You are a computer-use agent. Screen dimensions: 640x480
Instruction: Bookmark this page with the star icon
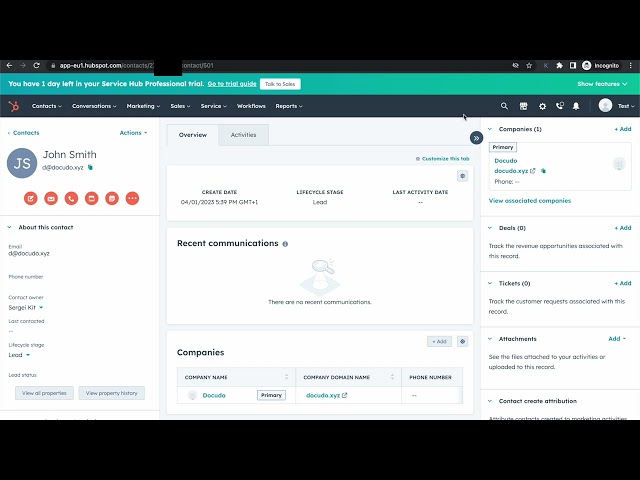tap(529, 65)
